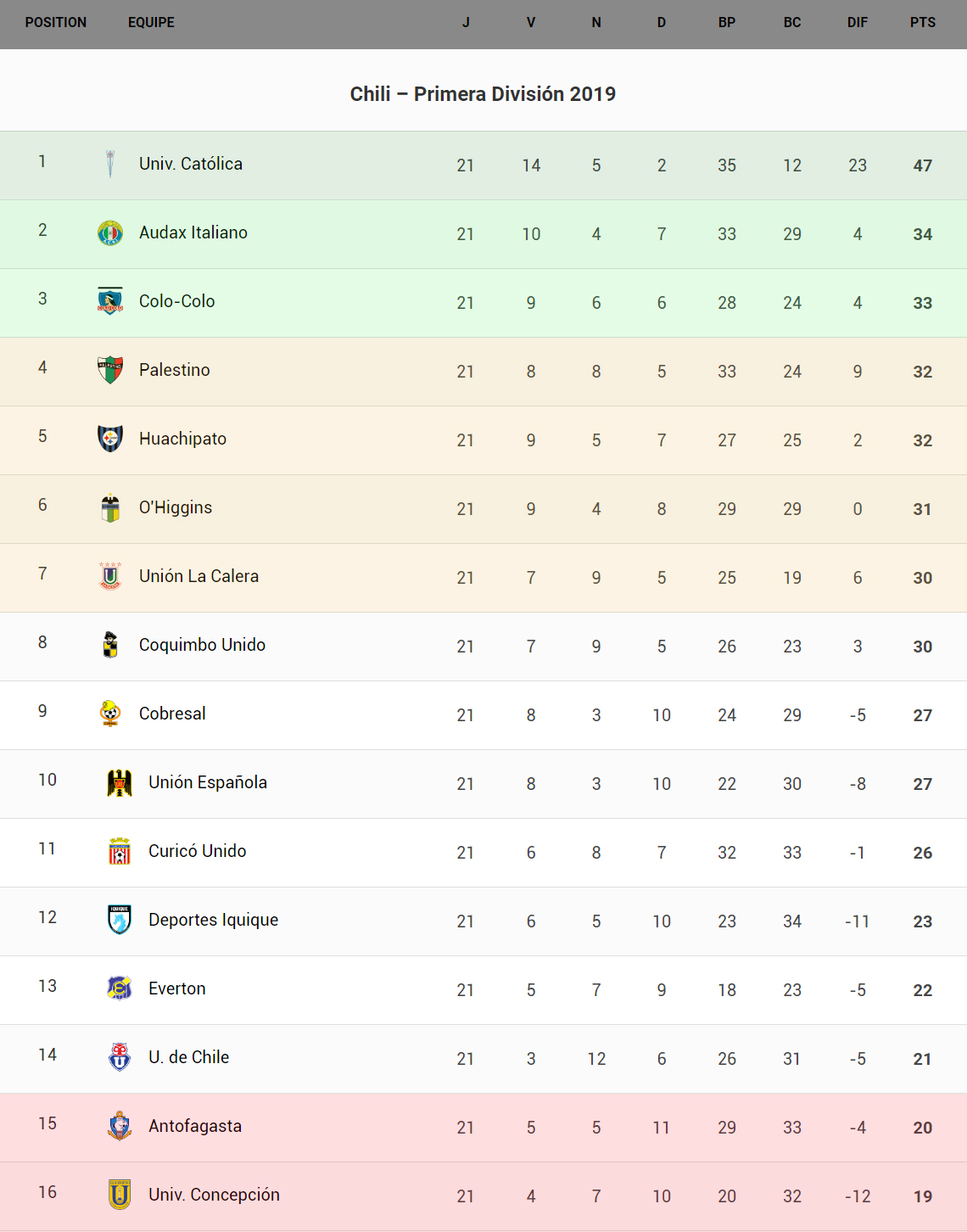Click the Palestino shield icon
967x1232 pixels.
110,370
